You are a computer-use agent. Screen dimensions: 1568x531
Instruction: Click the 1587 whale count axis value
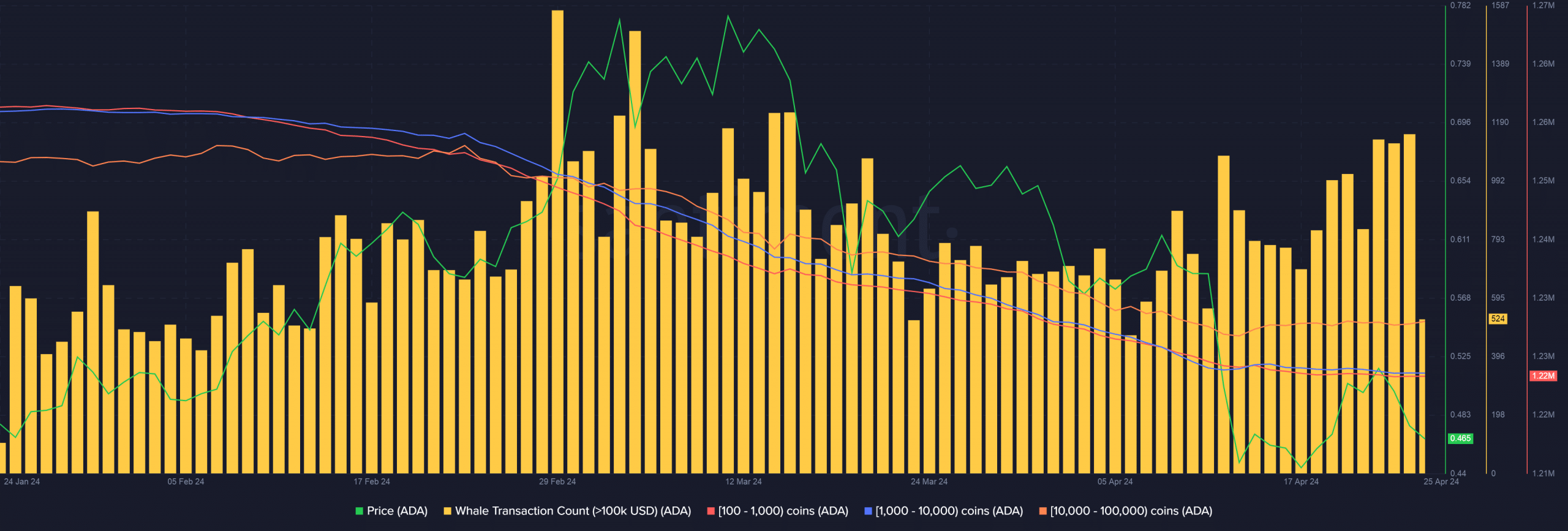[1500, 6]
